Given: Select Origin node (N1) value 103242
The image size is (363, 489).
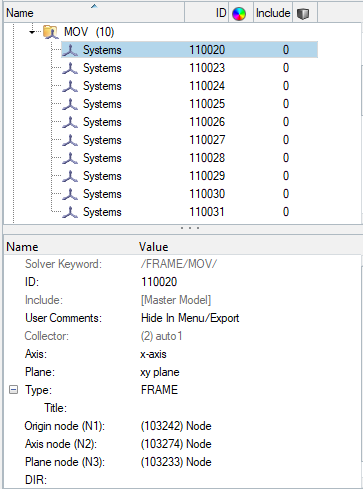Looking at the screenshot, I should point(176,426).
